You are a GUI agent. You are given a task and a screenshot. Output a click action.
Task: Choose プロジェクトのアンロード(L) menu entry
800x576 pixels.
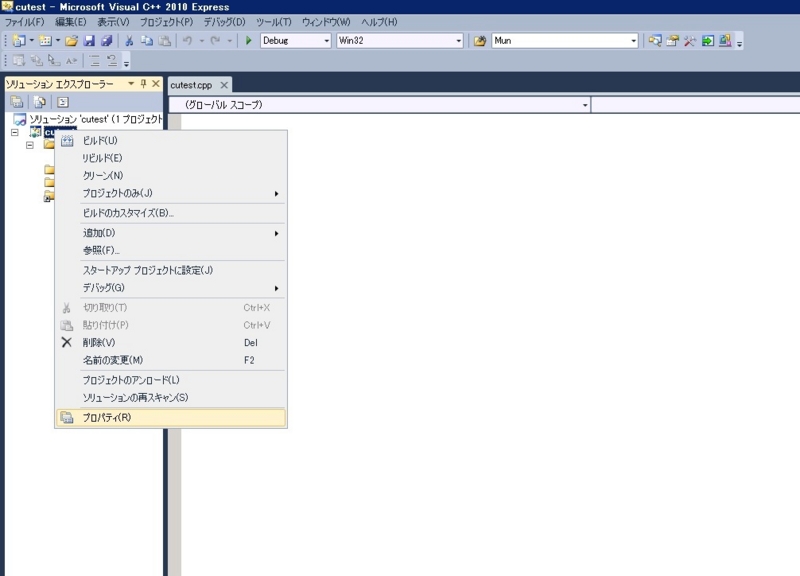[x=170, y=380]
